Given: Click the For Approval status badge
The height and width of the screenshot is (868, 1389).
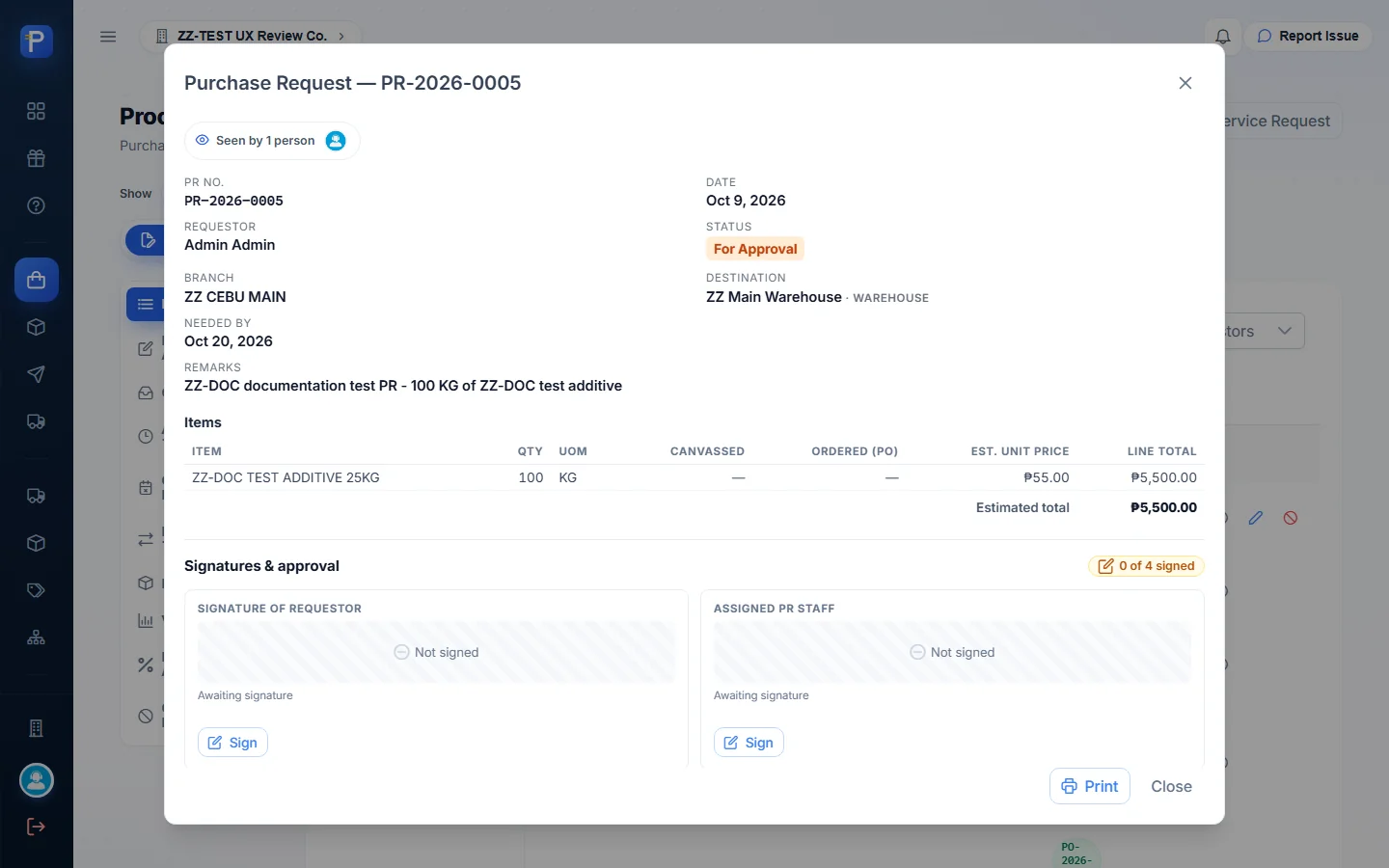Looking at the screenshot, I should [755, 249].
